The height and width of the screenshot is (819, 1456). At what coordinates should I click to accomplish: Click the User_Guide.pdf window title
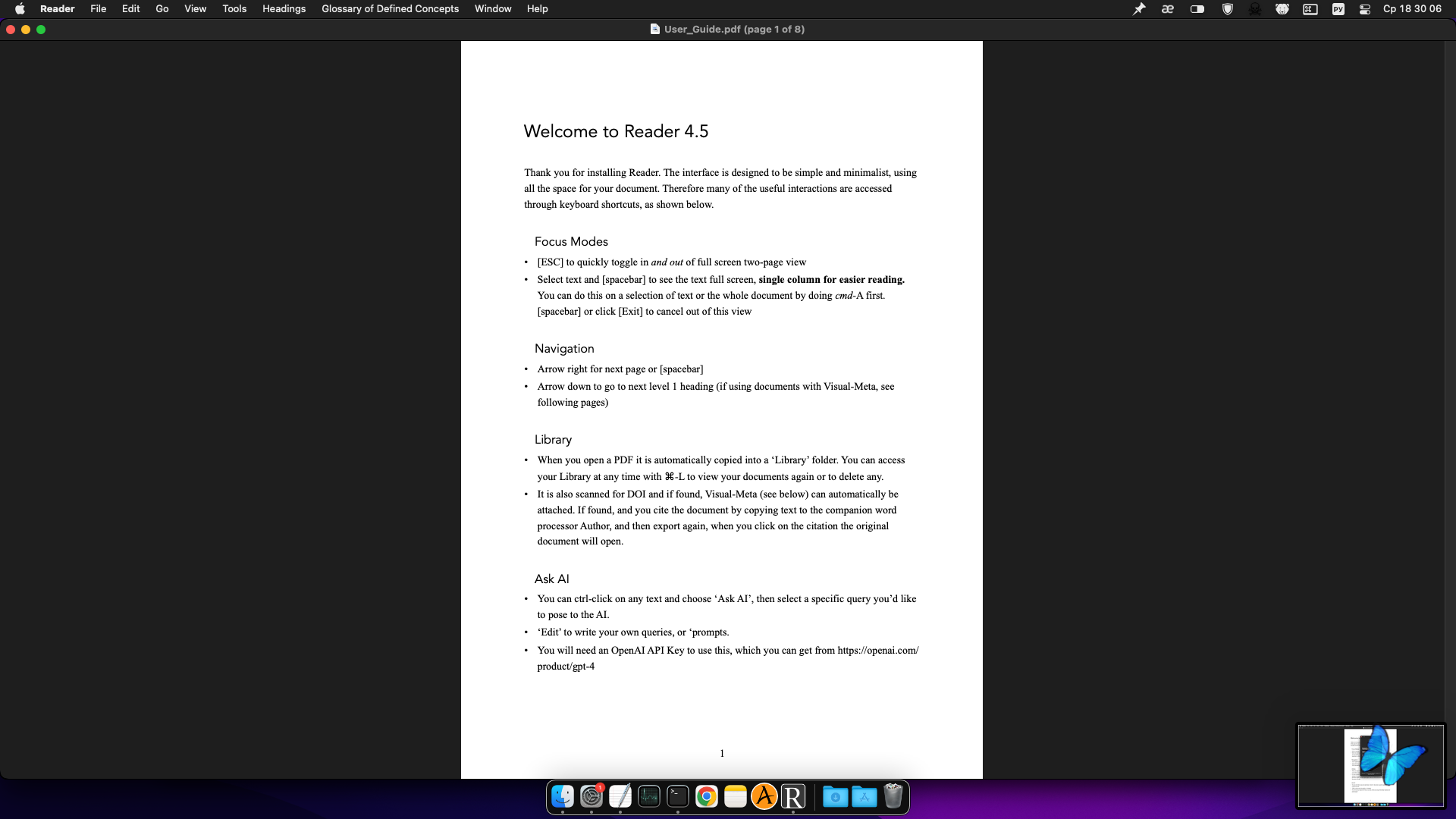click(x=734, y=29)
